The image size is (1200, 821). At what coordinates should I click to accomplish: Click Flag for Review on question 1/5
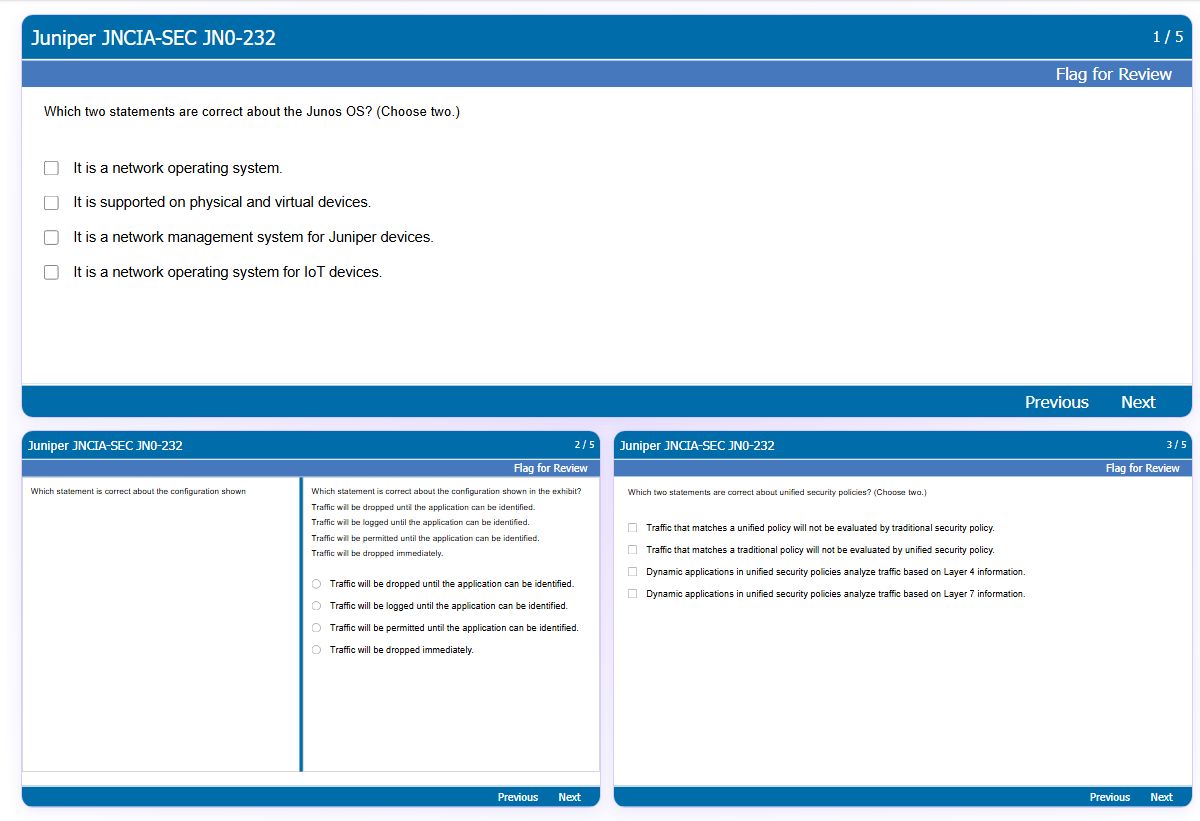[1113, 74]
